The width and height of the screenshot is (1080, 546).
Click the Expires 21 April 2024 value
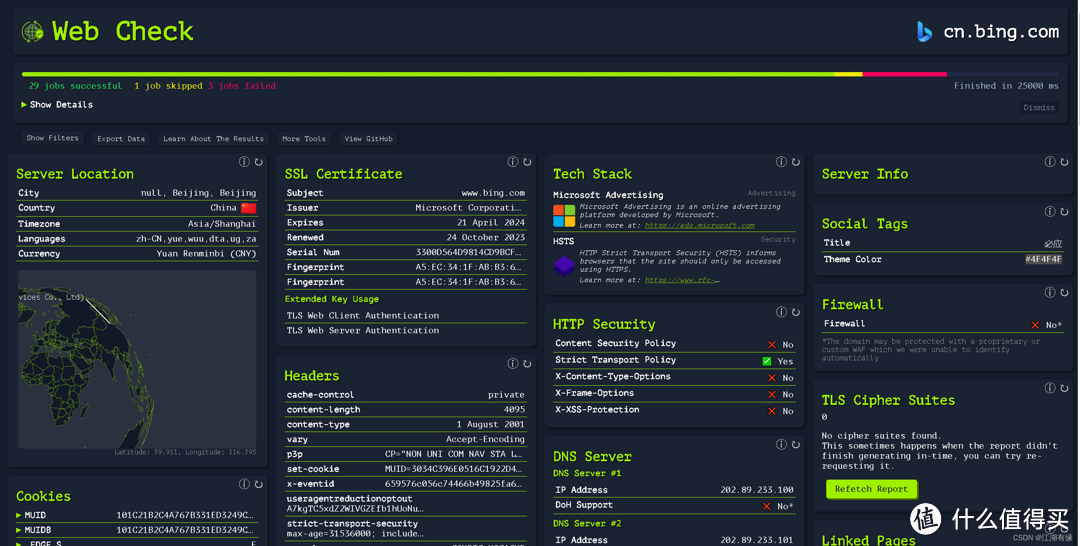(491, 222)
